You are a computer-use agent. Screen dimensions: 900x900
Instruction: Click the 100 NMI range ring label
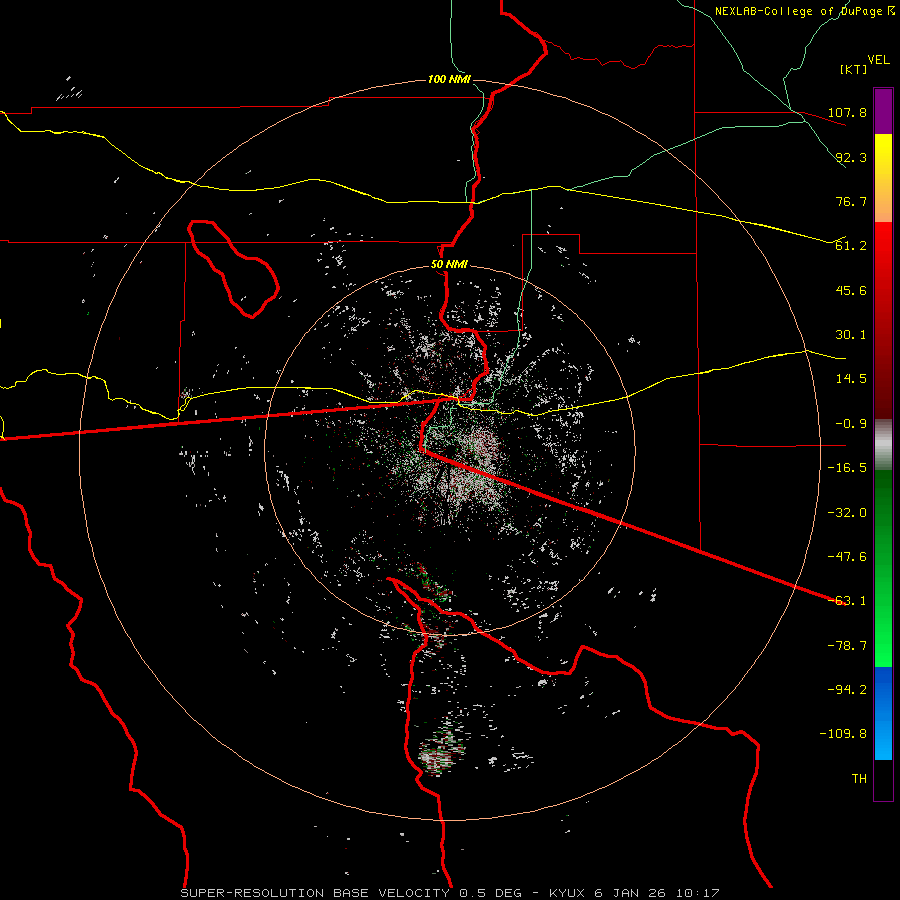pyautogui.click(x=449, y=79)
